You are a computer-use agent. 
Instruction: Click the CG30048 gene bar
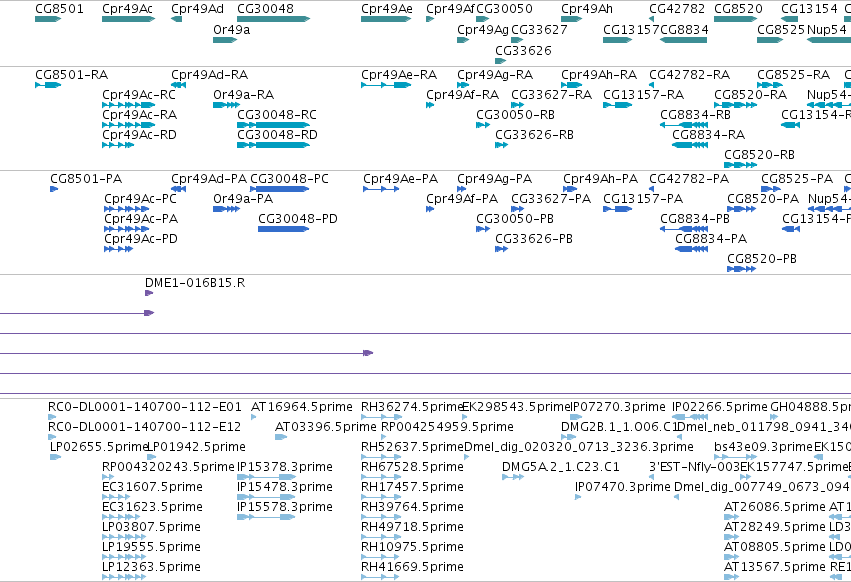click(x=274, y=19)
